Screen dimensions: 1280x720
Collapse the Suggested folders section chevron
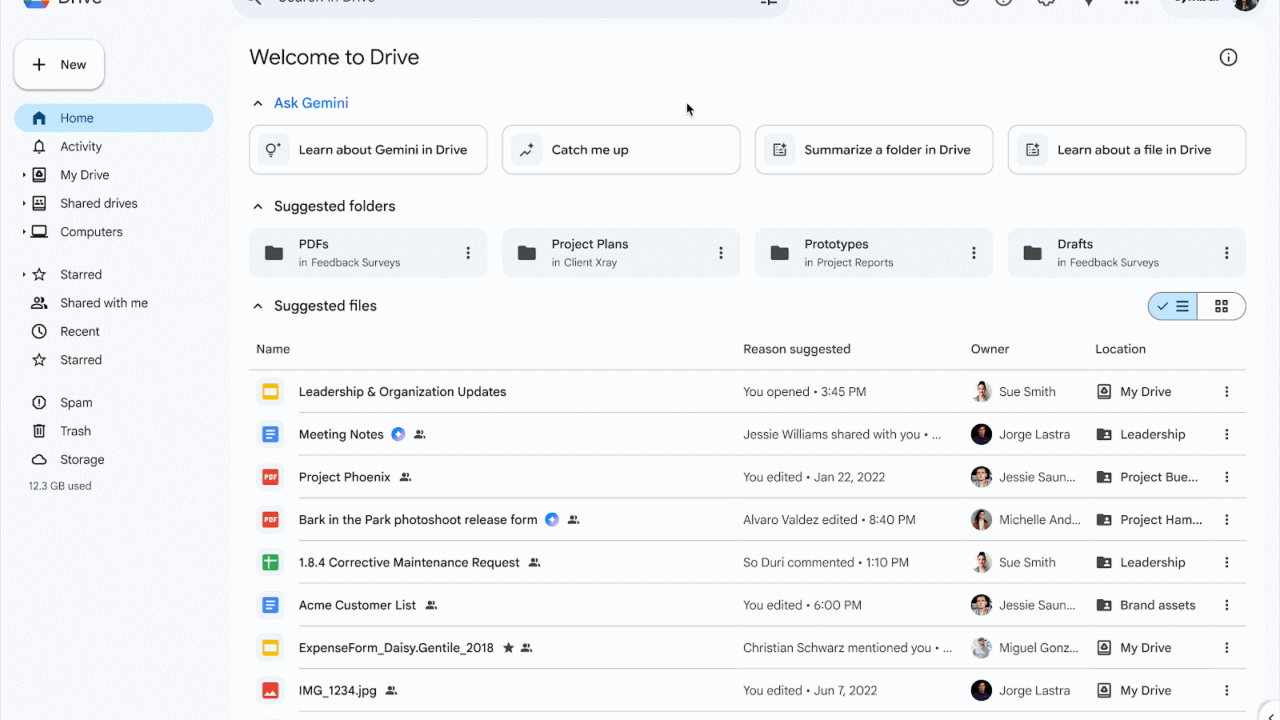click(258, 207)
